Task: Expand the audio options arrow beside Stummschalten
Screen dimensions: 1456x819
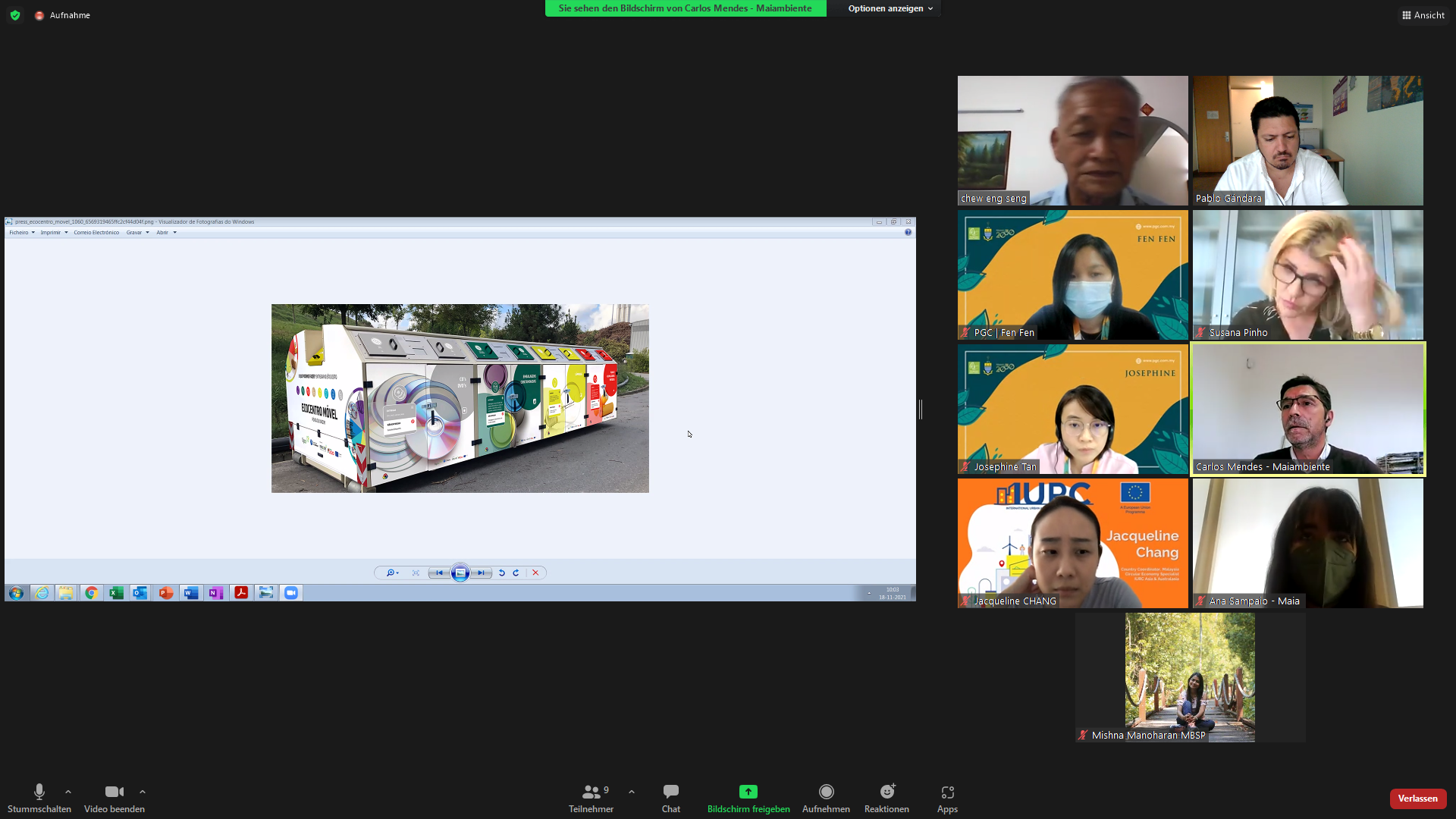Action: tap(68, 792)
